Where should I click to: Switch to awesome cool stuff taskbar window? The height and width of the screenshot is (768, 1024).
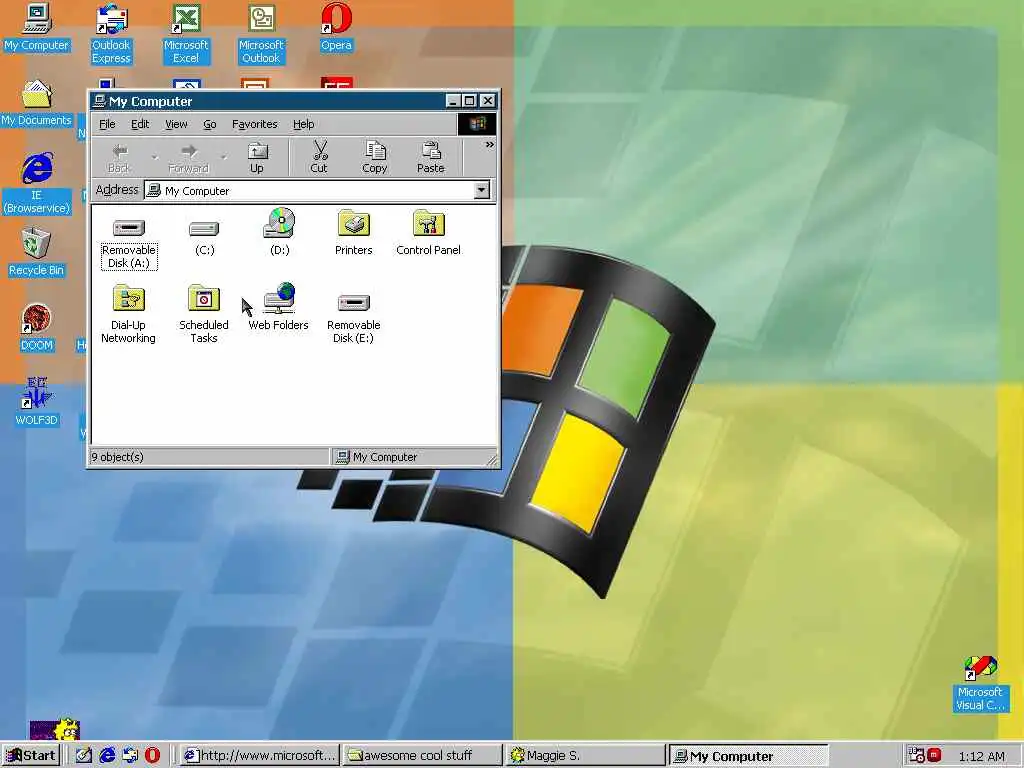[422, 756]
